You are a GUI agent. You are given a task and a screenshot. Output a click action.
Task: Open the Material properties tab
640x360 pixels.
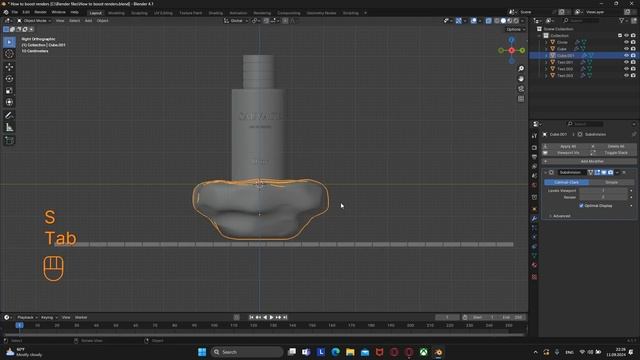tap(534, 265)
